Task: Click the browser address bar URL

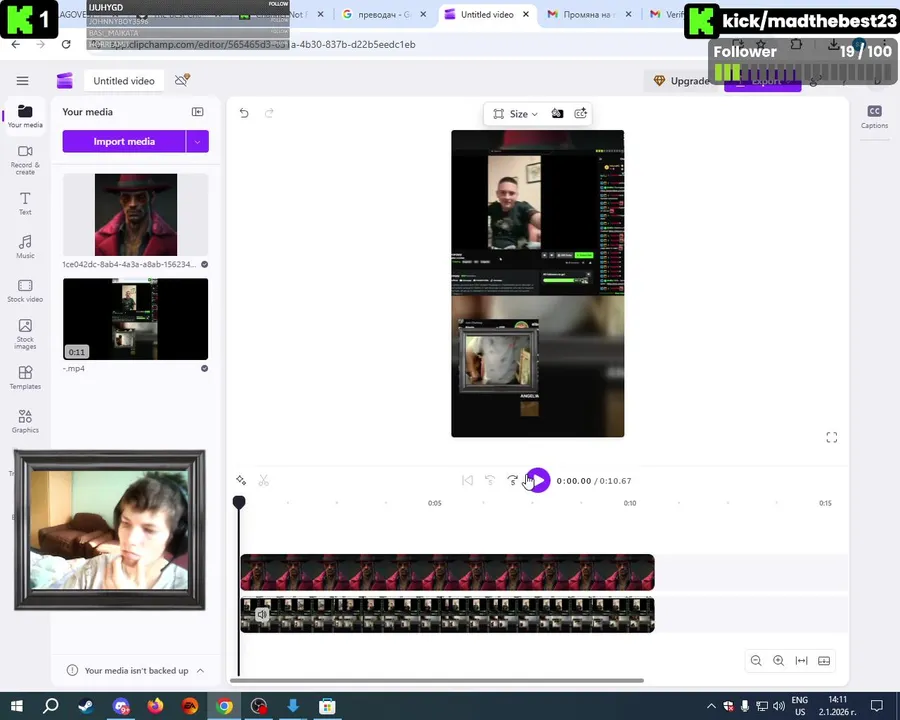Action: [x=264, y=44]
